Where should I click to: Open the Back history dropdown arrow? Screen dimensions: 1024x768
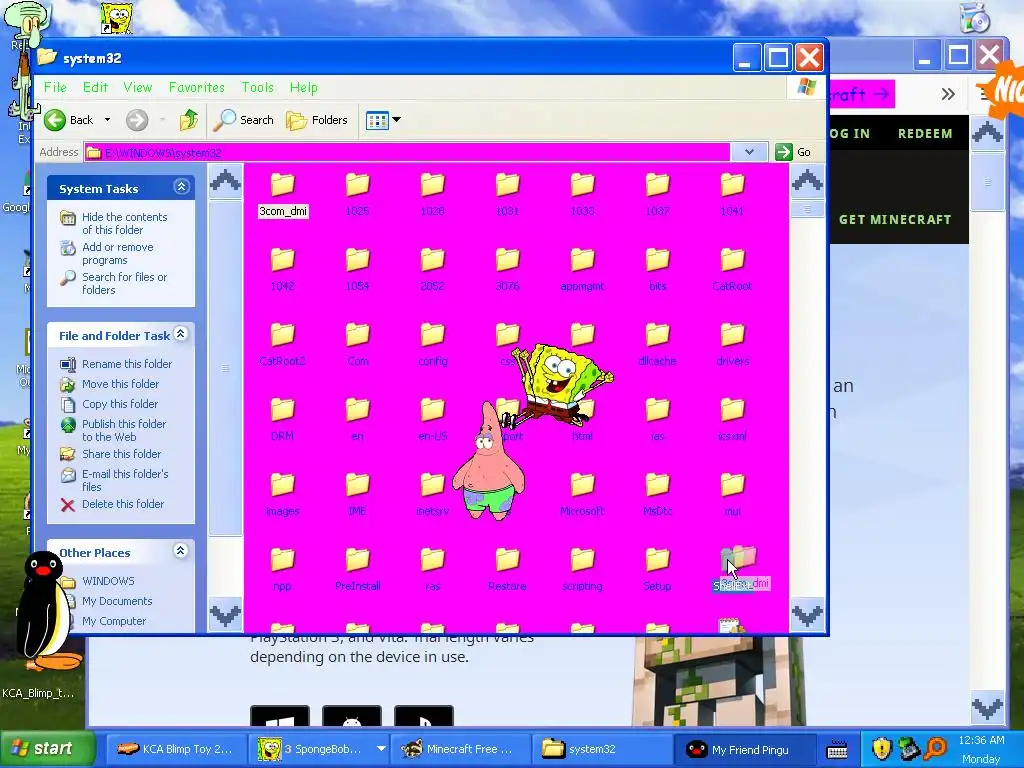[x=107, y=120]
